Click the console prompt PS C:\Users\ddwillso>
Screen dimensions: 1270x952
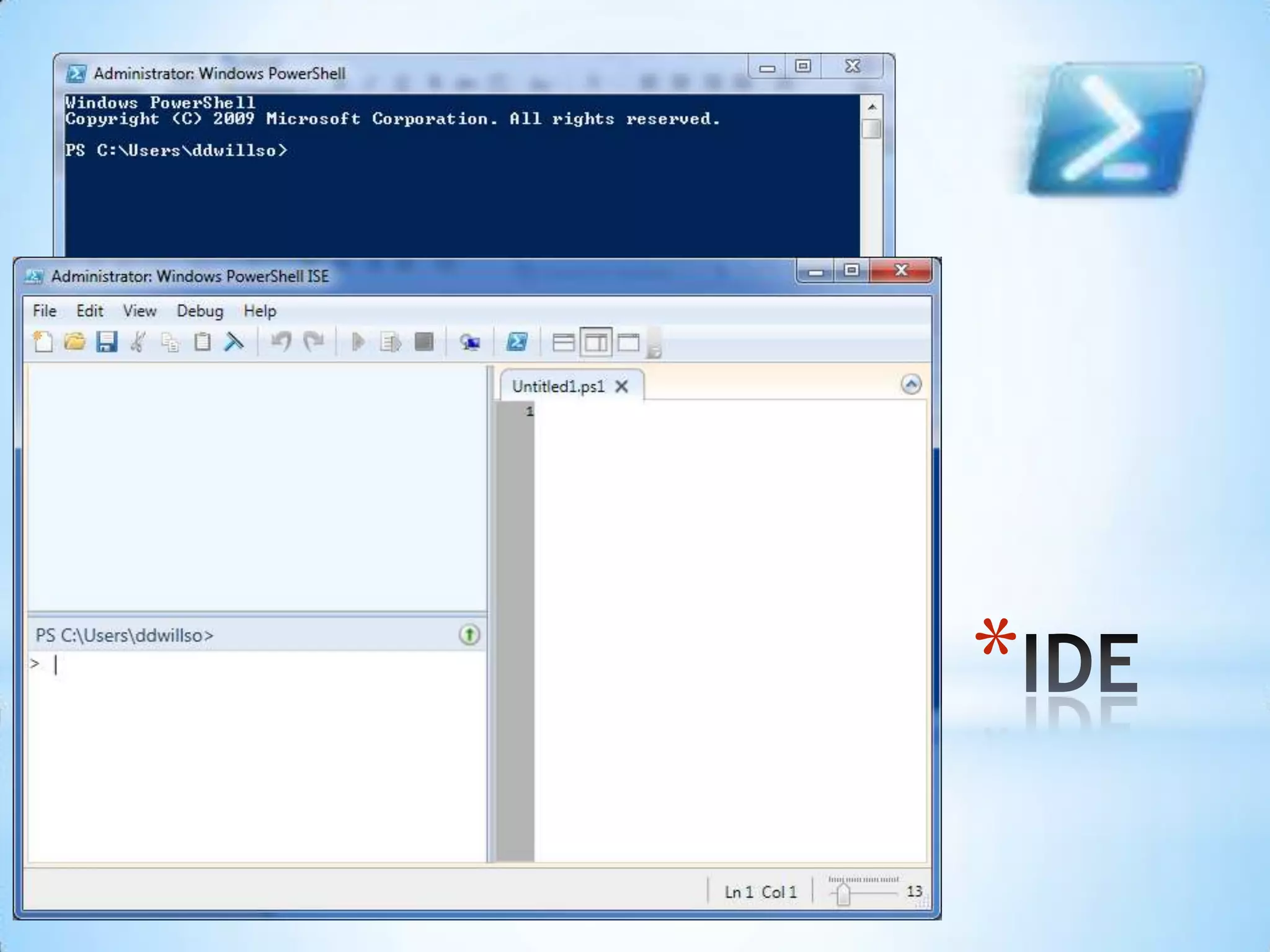click(177, 151)
